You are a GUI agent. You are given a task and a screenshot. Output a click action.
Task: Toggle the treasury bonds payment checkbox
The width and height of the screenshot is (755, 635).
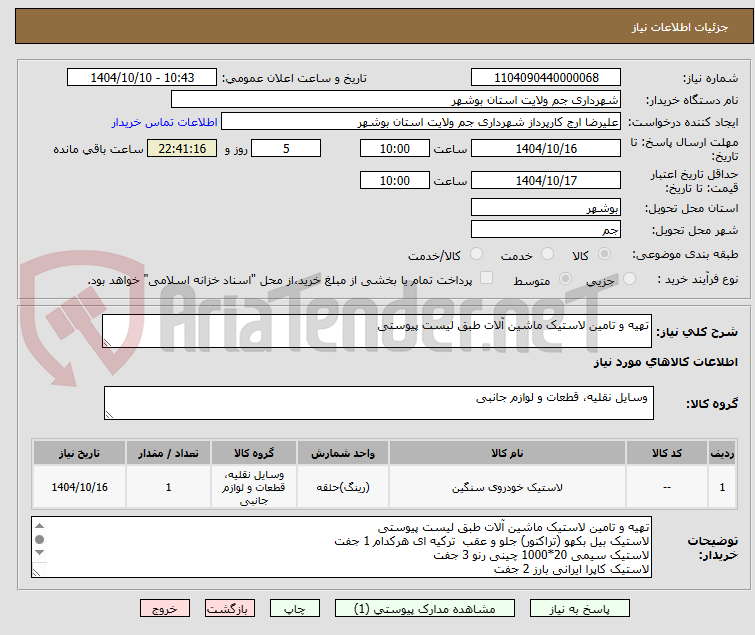point(487,278)
